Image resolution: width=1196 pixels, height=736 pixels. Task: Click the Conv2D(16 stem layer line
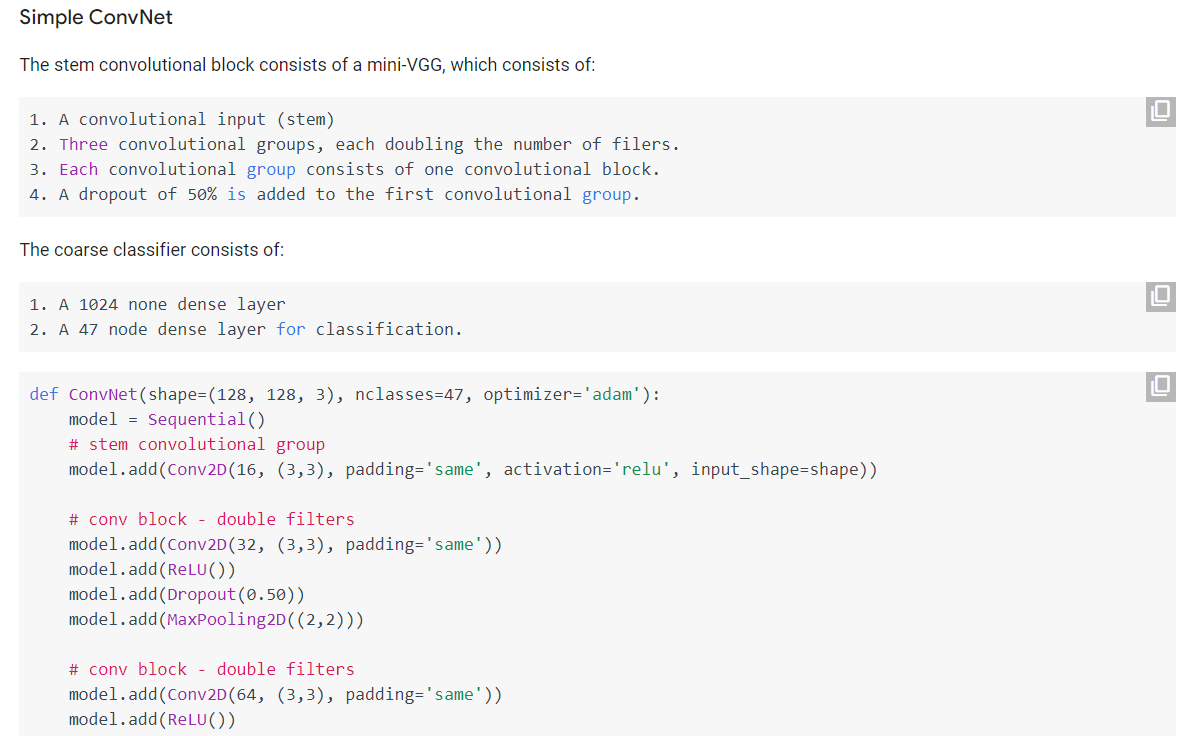pyautogui.click(x=473, y=469)
